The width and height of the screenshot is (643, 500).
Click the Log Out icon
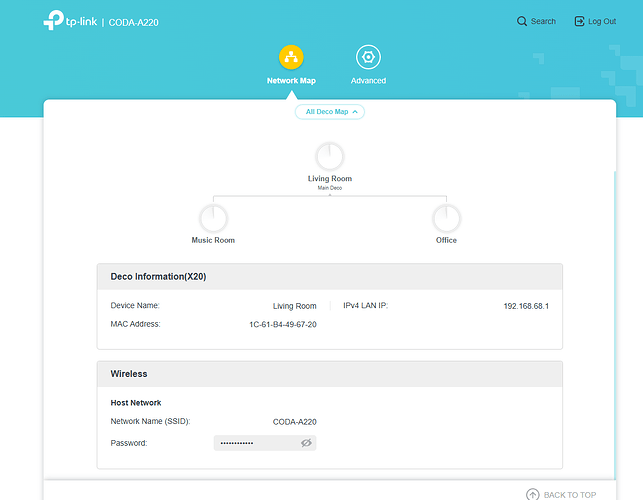[x=579, y=21]
